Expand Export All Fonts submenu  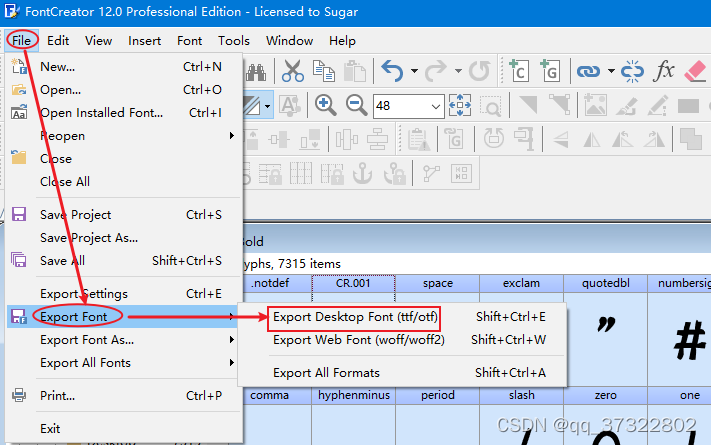point(124,363)
